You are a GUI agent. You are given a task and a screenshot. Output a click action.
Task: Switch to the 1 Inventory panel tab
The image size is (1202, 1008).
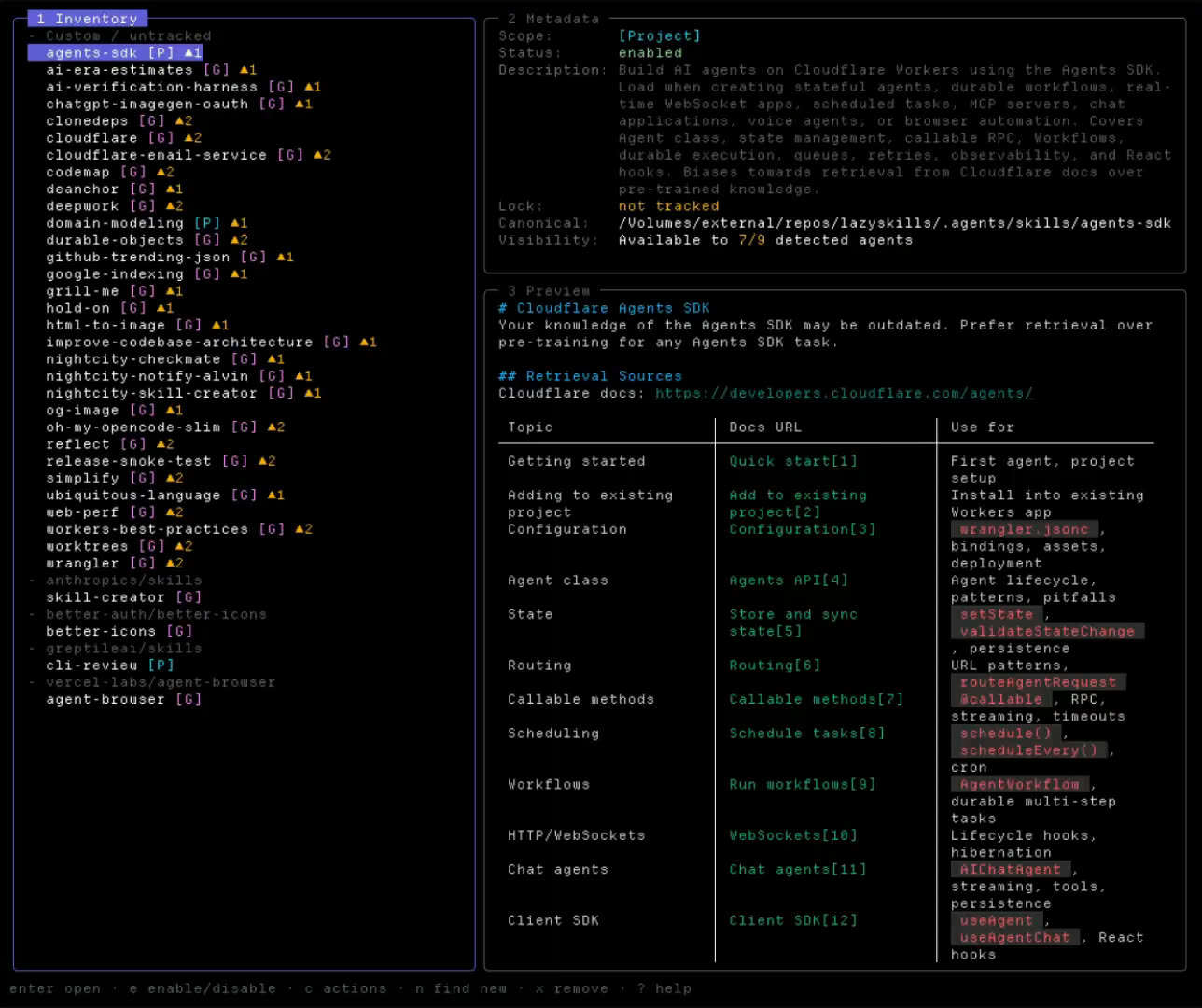pos(87,19)
